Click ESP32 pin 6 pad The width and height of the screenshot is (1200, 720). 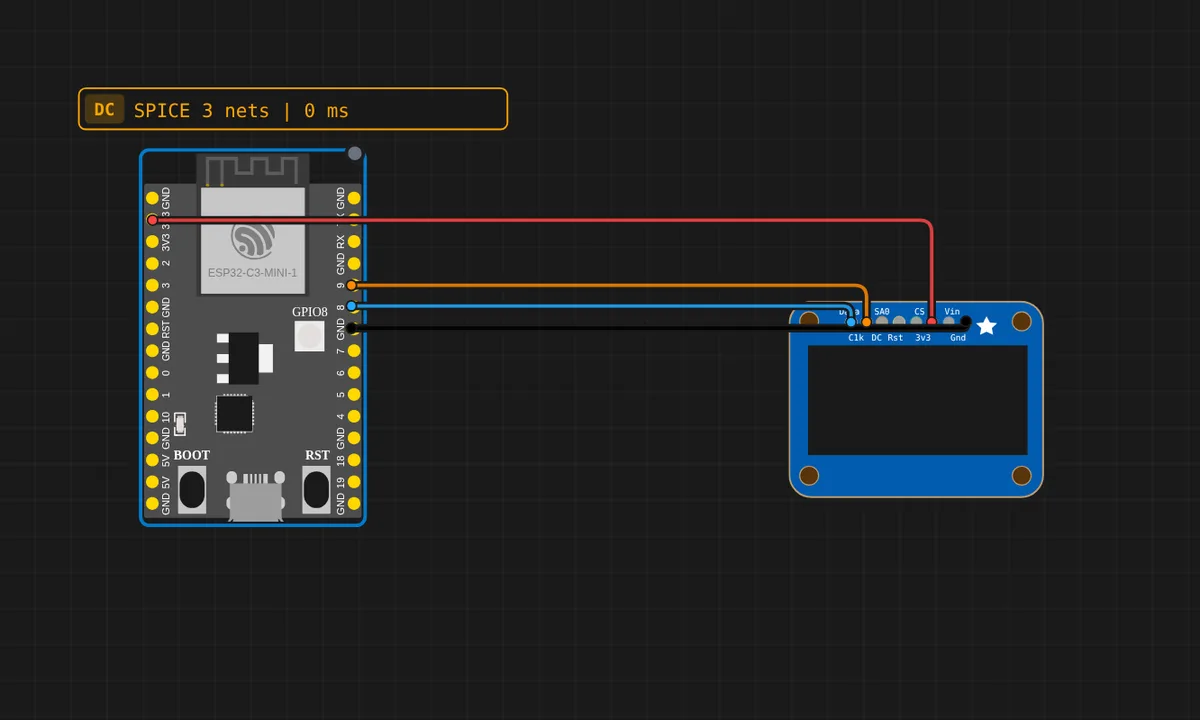(354, 372)
